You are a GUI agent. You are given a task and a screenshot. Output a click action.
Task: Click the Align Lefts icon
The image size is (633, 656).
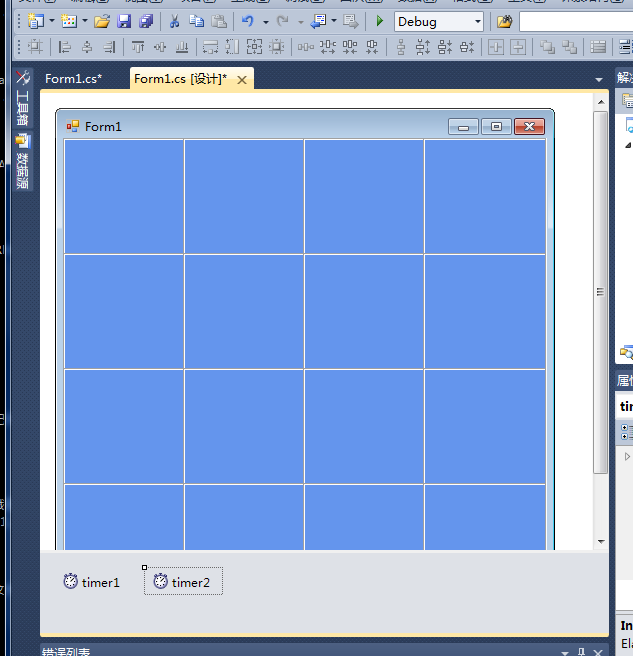click(x=64, y=47)
